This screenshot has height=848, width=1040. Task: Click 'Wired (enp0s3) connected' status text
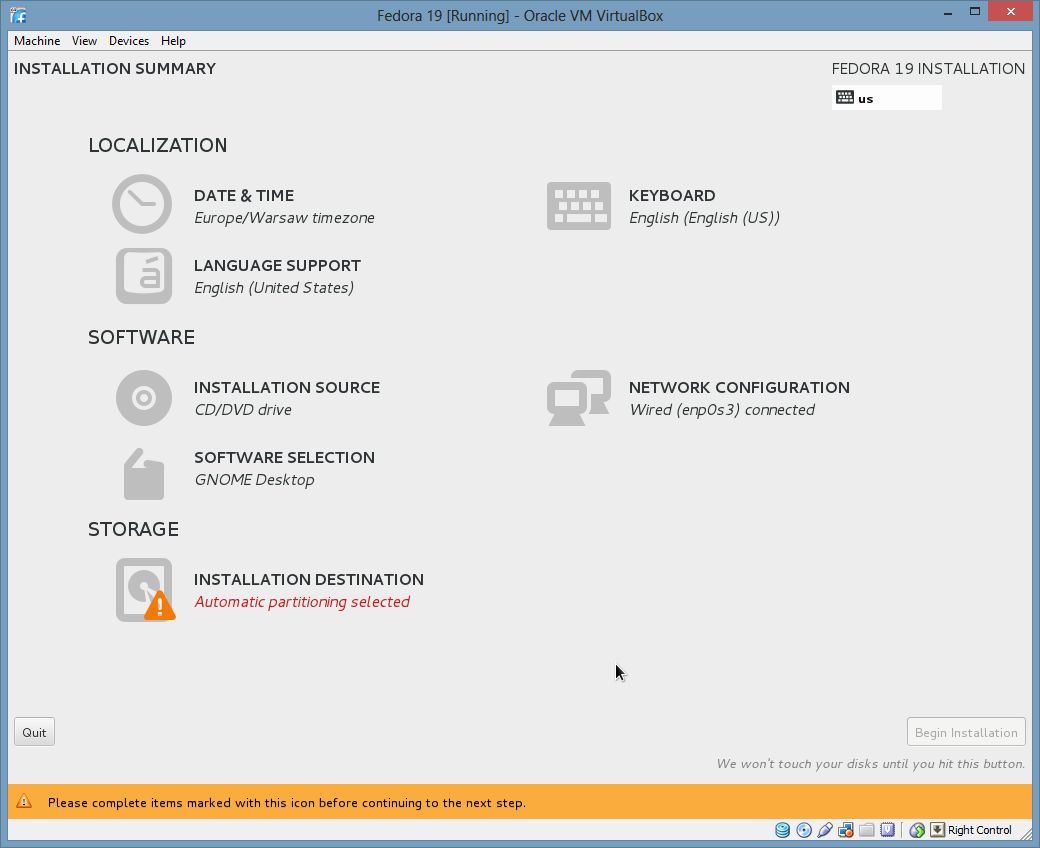722,410
